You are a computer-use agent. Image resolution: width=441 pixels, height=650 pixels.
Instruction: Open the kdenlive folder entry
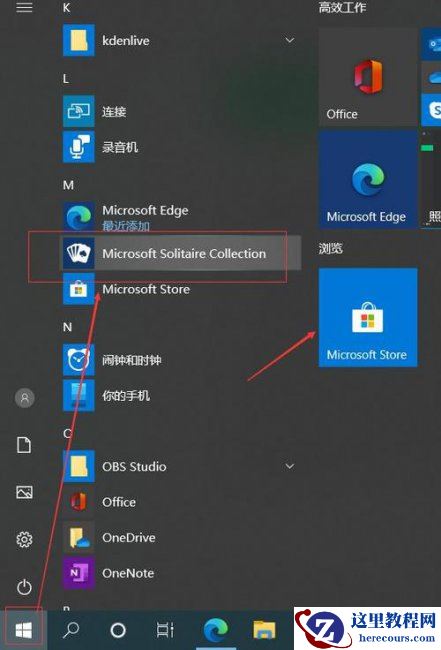[x=179, y=40]
